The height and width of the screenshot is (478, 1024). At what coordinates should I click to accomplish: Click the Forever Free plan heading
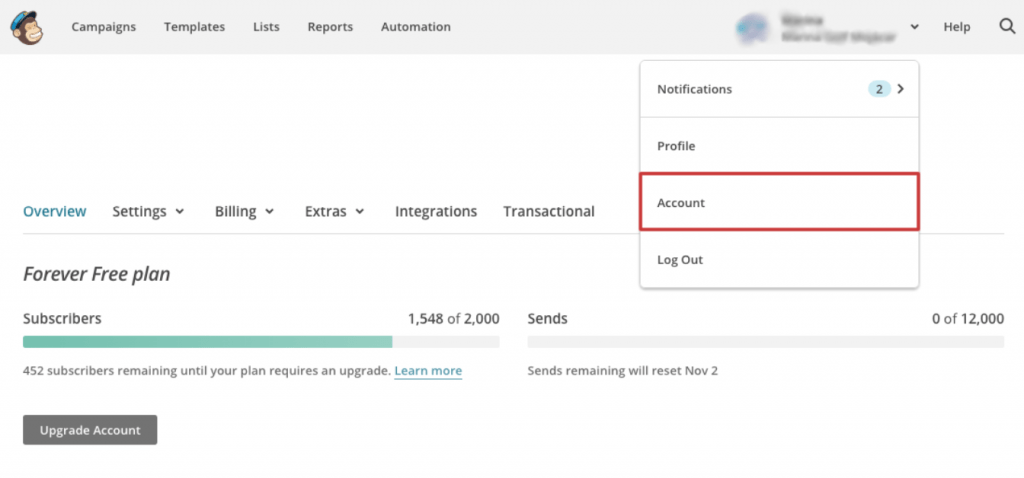click(x=97, y=274)
